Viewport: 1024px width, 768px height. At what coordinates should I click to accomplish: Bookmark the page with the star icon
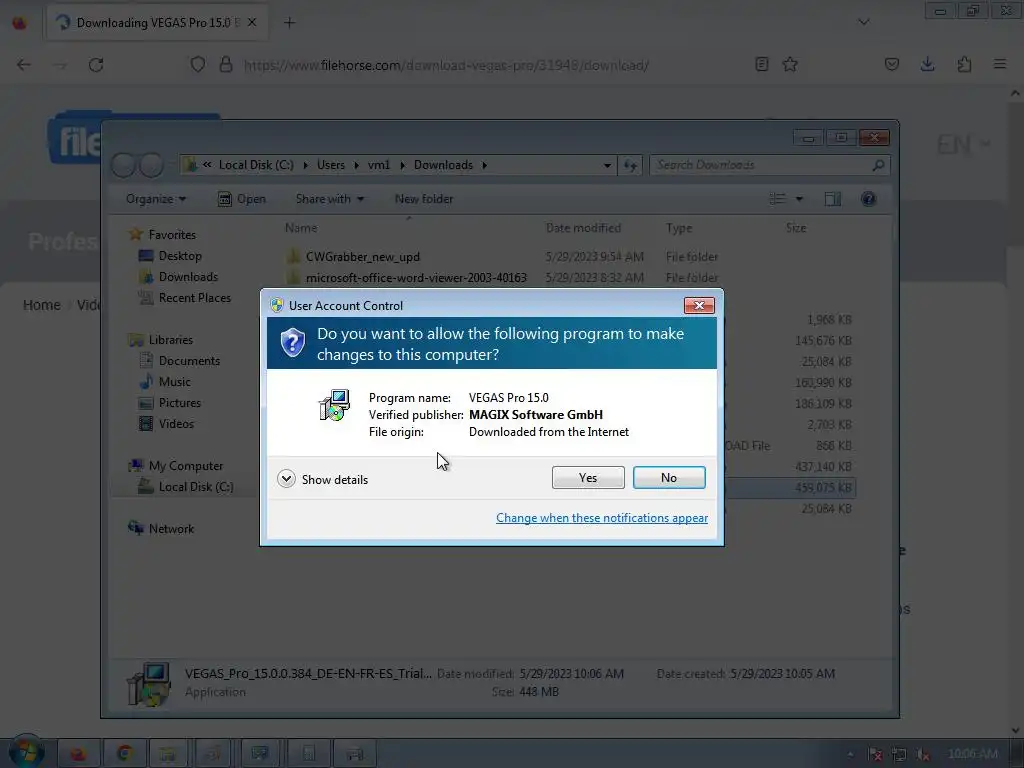(790, 65)
